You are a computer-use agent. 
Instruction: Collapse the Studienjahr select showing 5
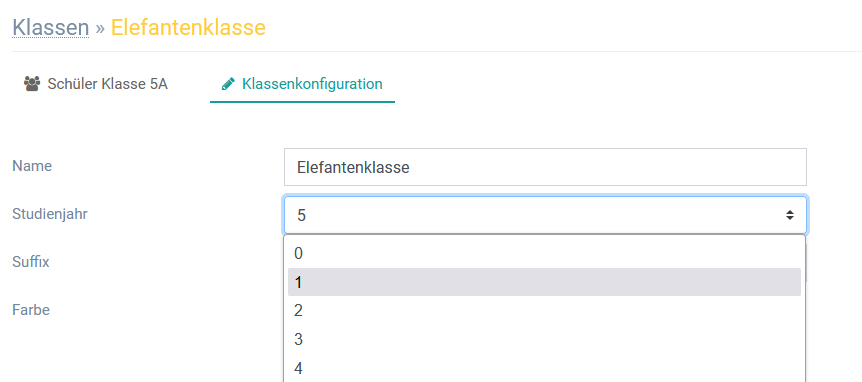545,215
